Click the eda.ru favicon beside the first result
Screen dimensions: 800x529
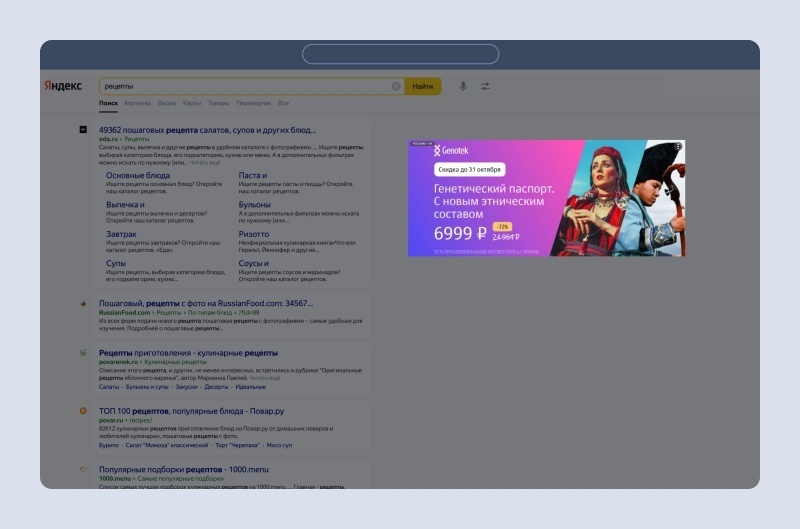click(x=83, y=130)
